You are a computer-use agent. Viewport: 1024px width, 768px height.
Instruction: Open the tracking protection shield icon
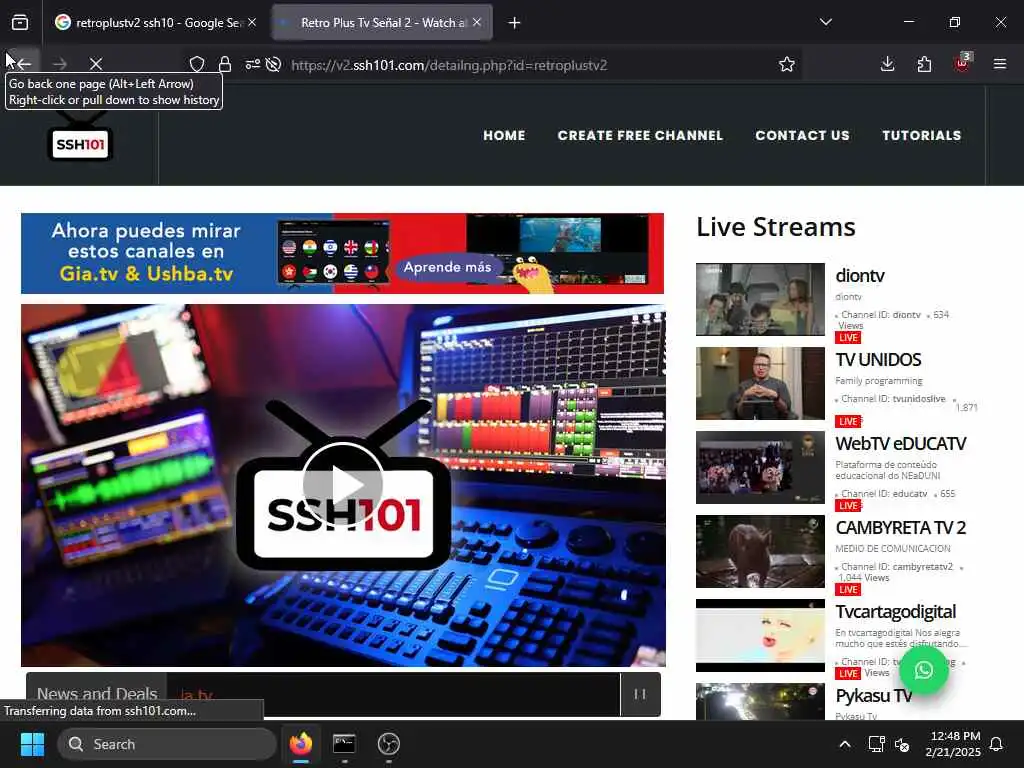point(197,64)
